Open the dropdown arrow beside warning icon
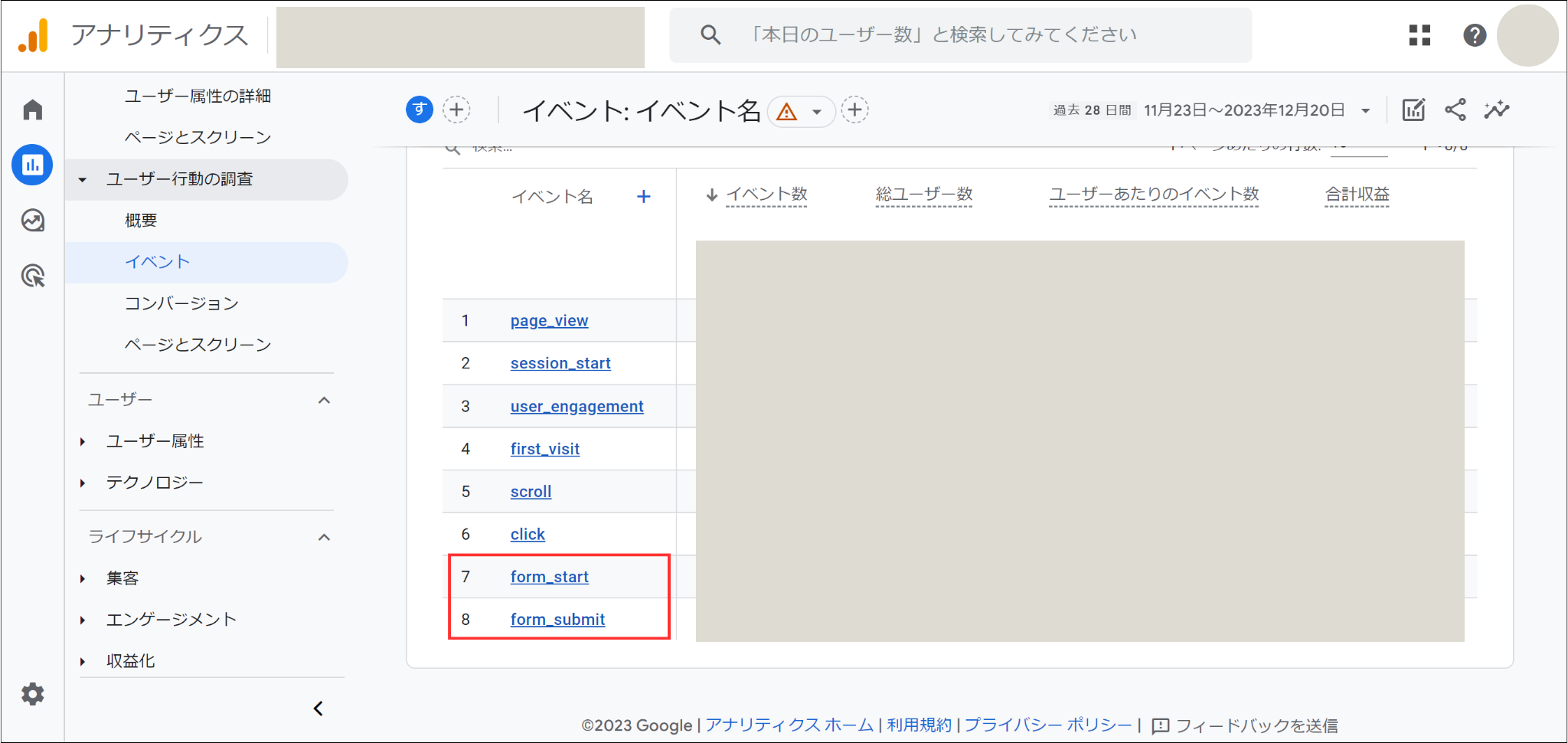 point(817,112)
